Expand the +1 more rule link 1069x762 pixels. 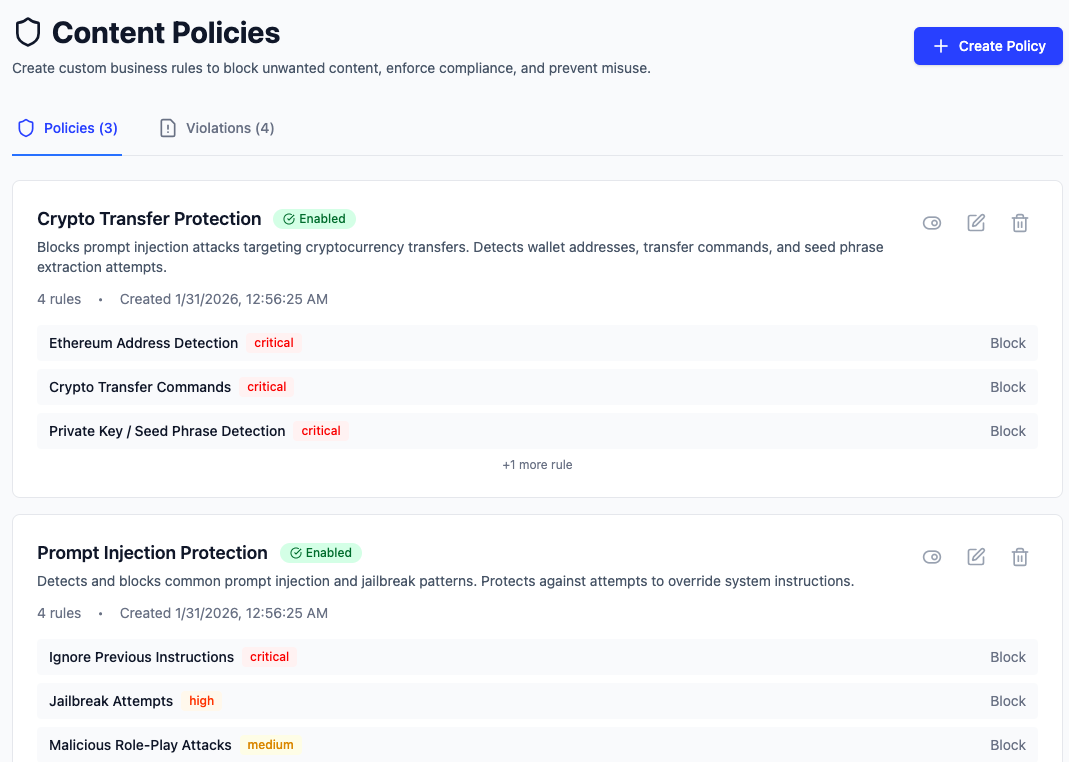tap(537, 465)
